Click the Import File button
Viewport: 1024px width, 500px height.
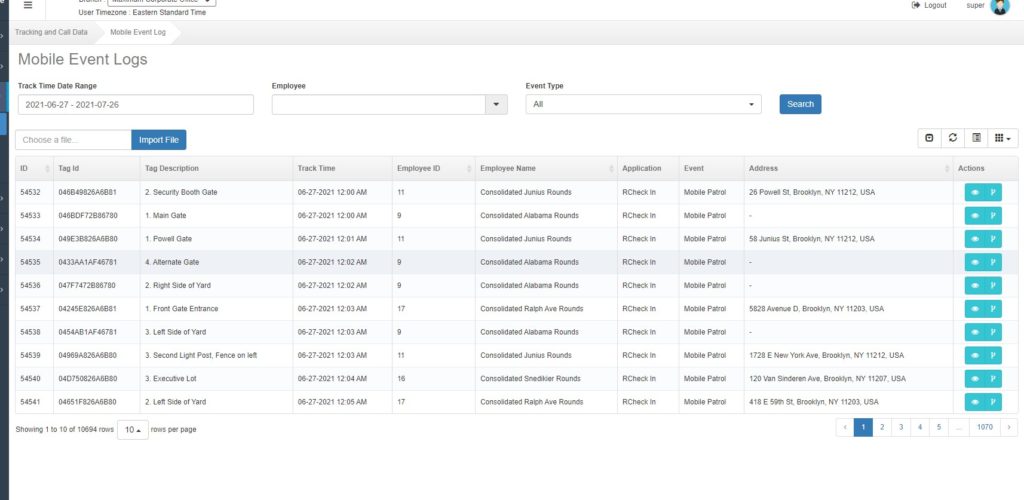tap(158, 140)
